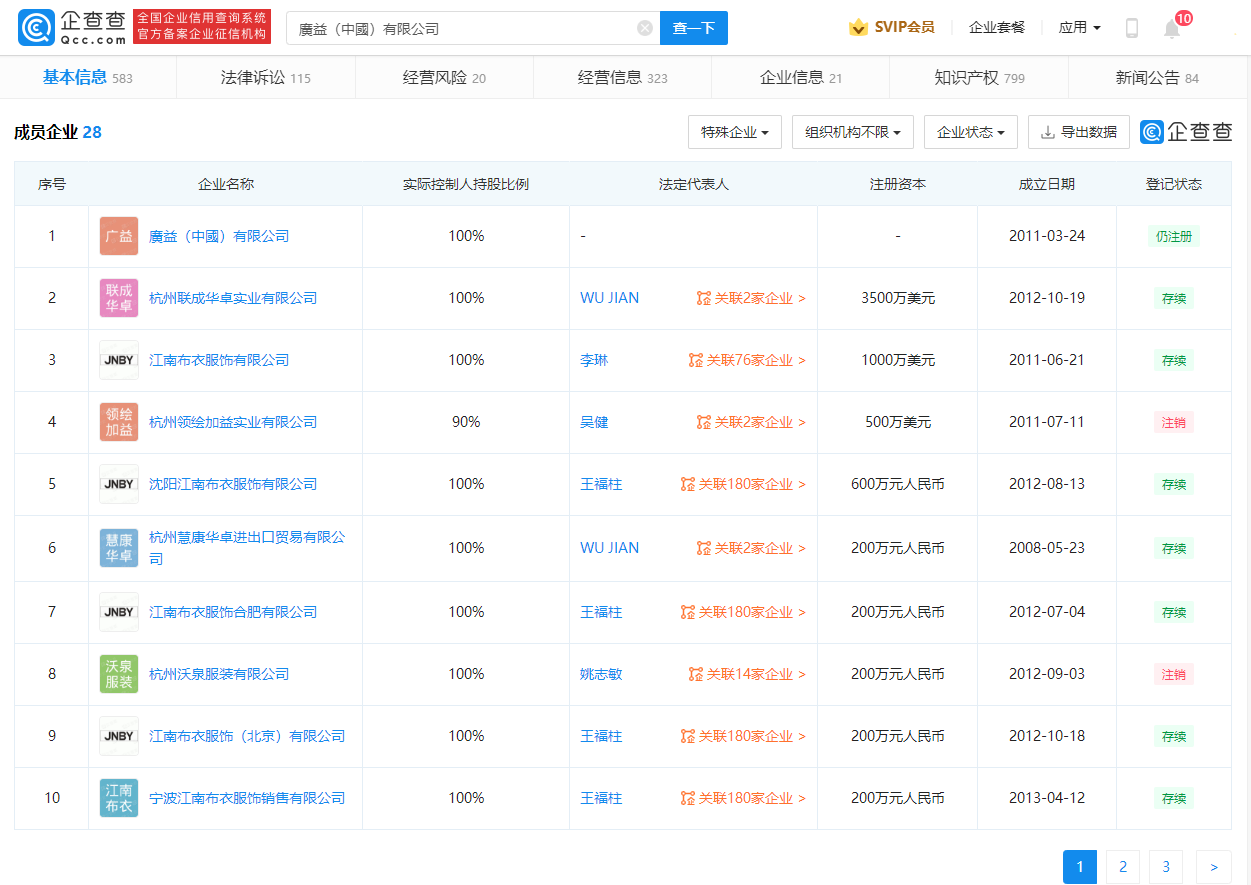Viewport: 1251px width, 885px height.
Task: Open legal representative 李琳 profile
Action: pos(594,360)
